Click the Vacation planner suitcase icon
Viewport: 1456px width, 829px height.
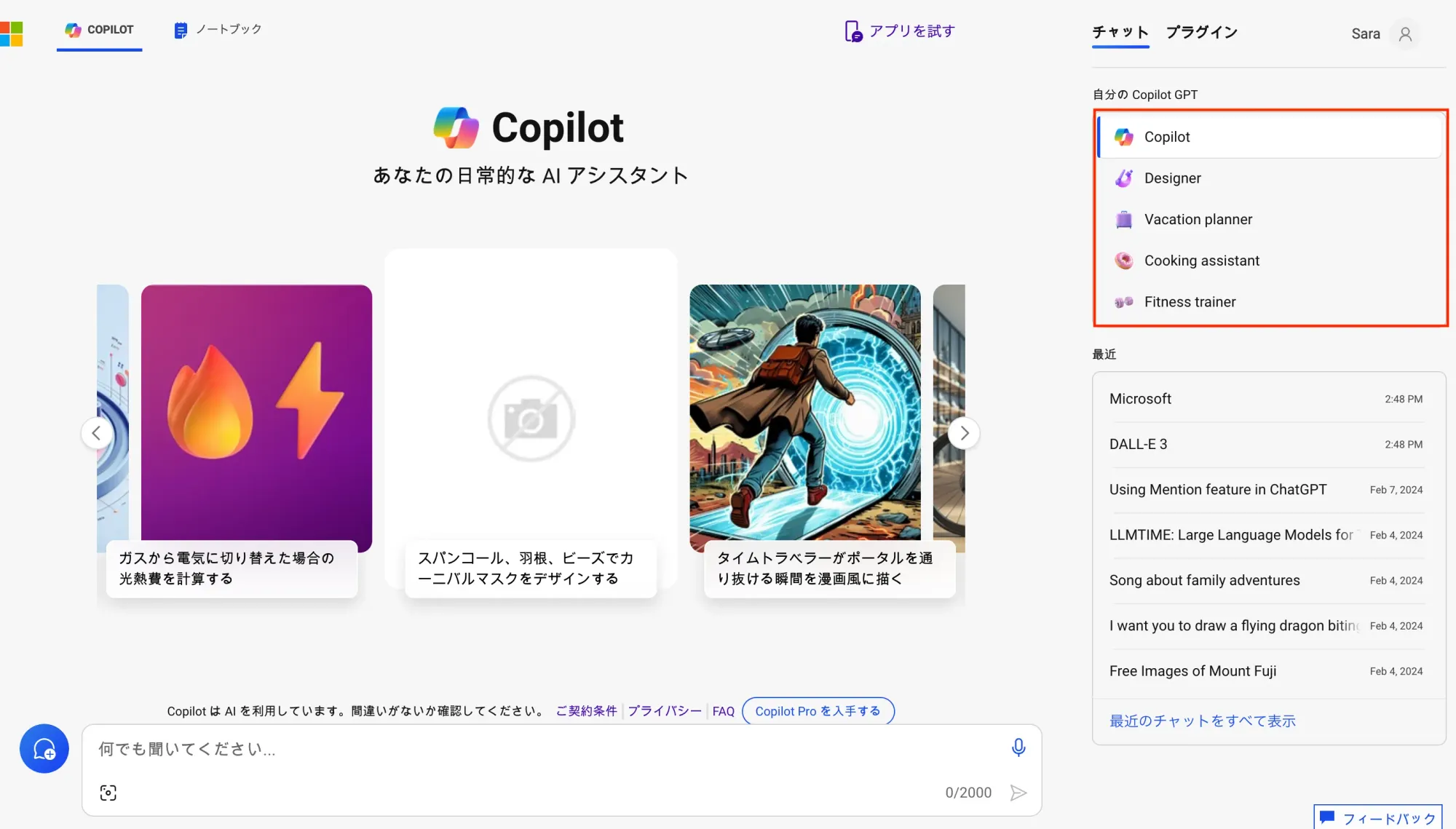click(1124, 219)
